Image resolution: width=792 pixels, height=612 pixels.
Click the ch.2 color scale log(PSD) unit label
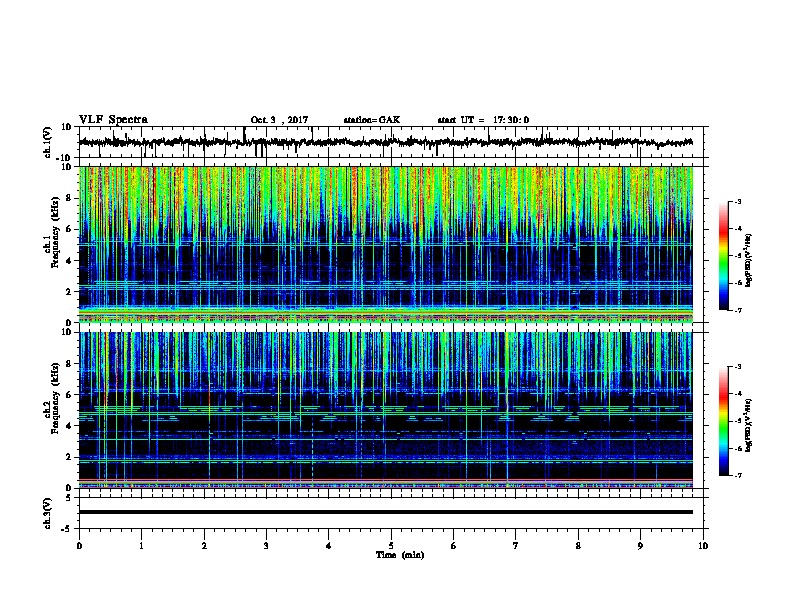tap(749, 426)
